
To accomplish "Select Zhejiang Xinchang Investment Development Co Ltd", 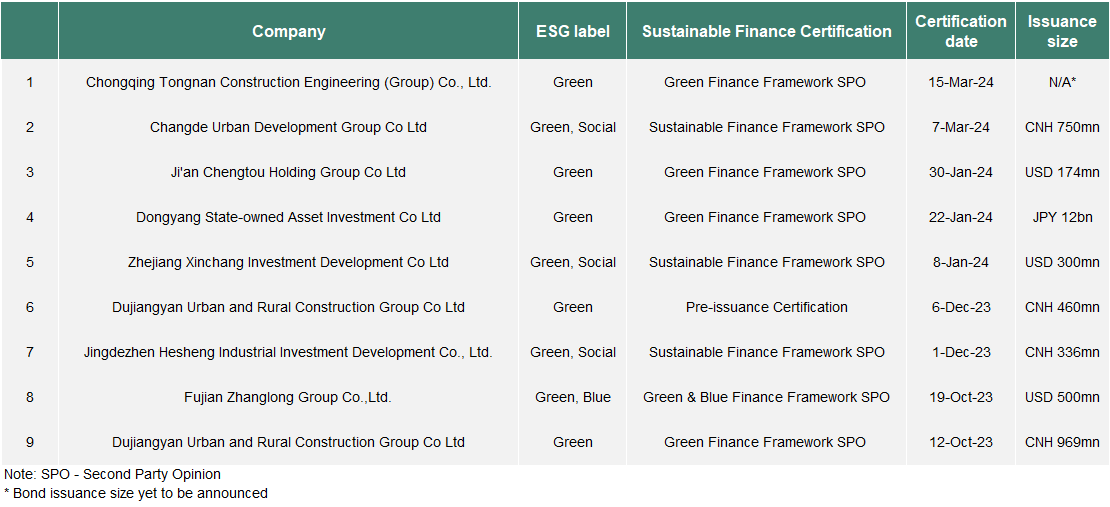I will pos(289,262).
